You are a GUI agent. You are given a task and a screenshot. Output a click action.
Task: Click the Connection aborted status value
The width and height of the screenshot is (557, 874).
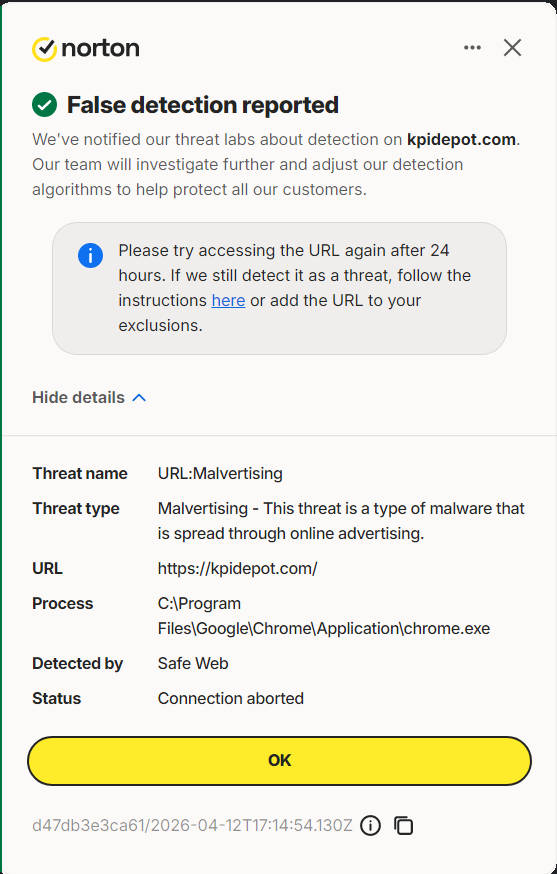coord(231,698)
